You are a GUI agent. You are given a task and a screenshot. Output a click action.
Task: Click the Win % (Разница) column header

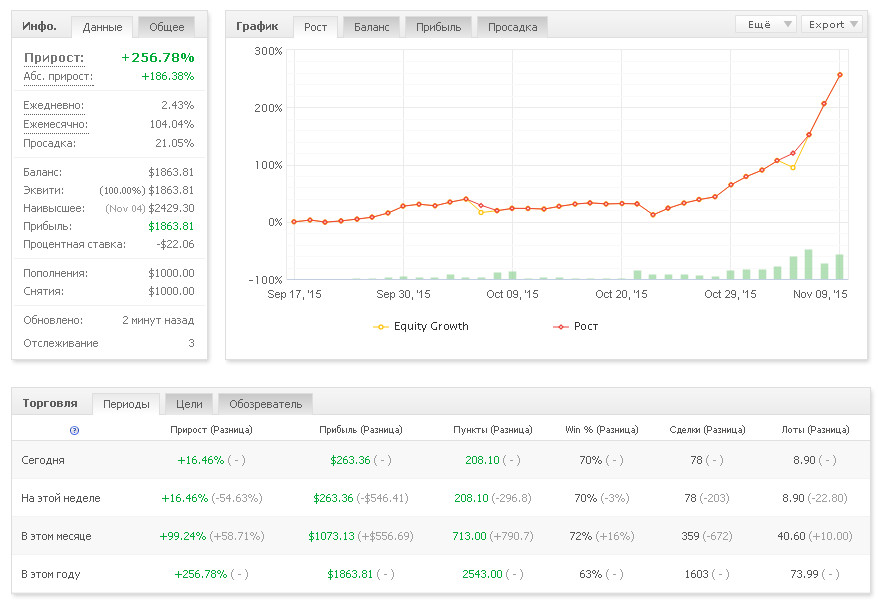coord(602,430)
